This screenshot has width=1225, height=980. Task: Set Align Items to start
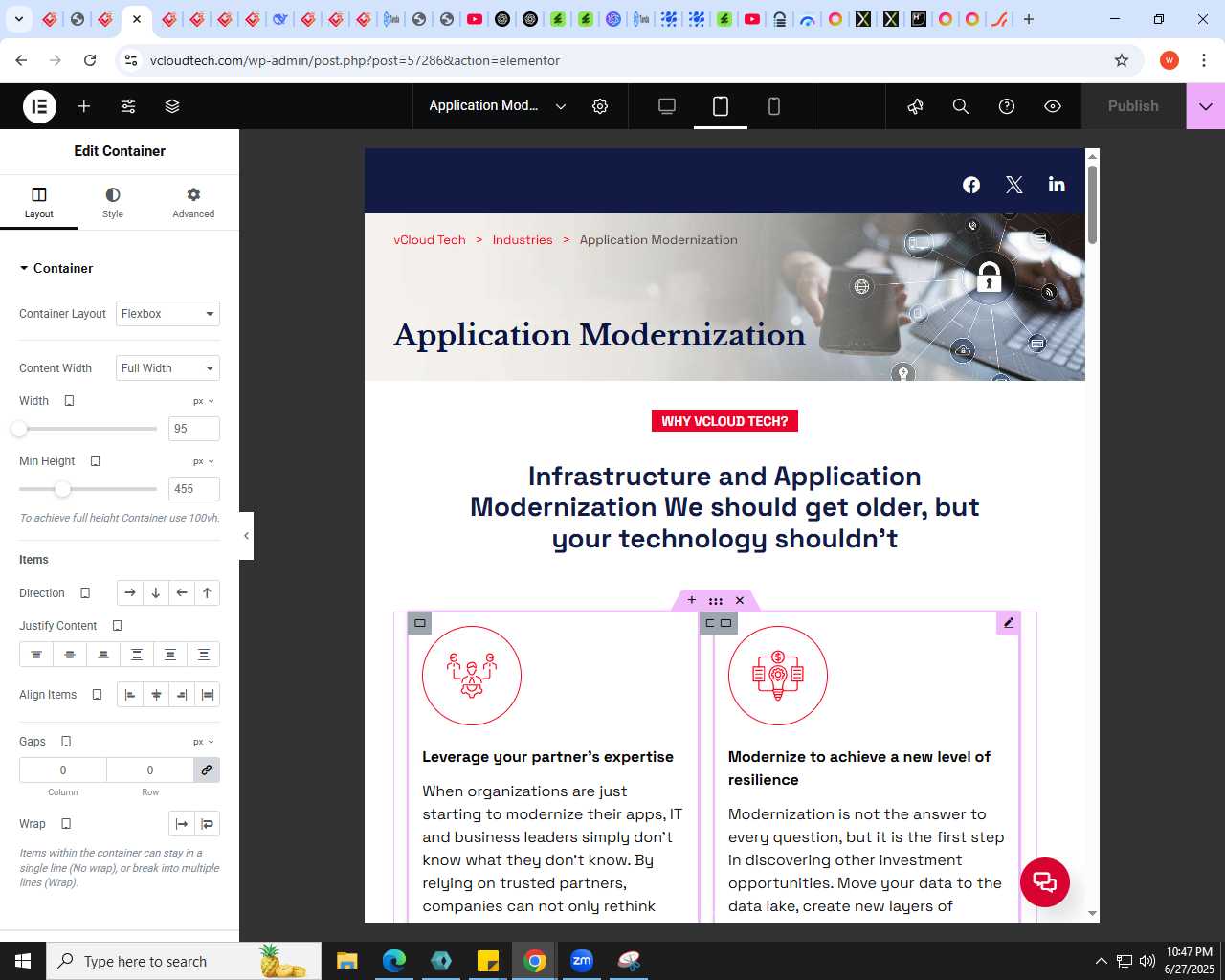pyautogui.click(x=130, y=695)
